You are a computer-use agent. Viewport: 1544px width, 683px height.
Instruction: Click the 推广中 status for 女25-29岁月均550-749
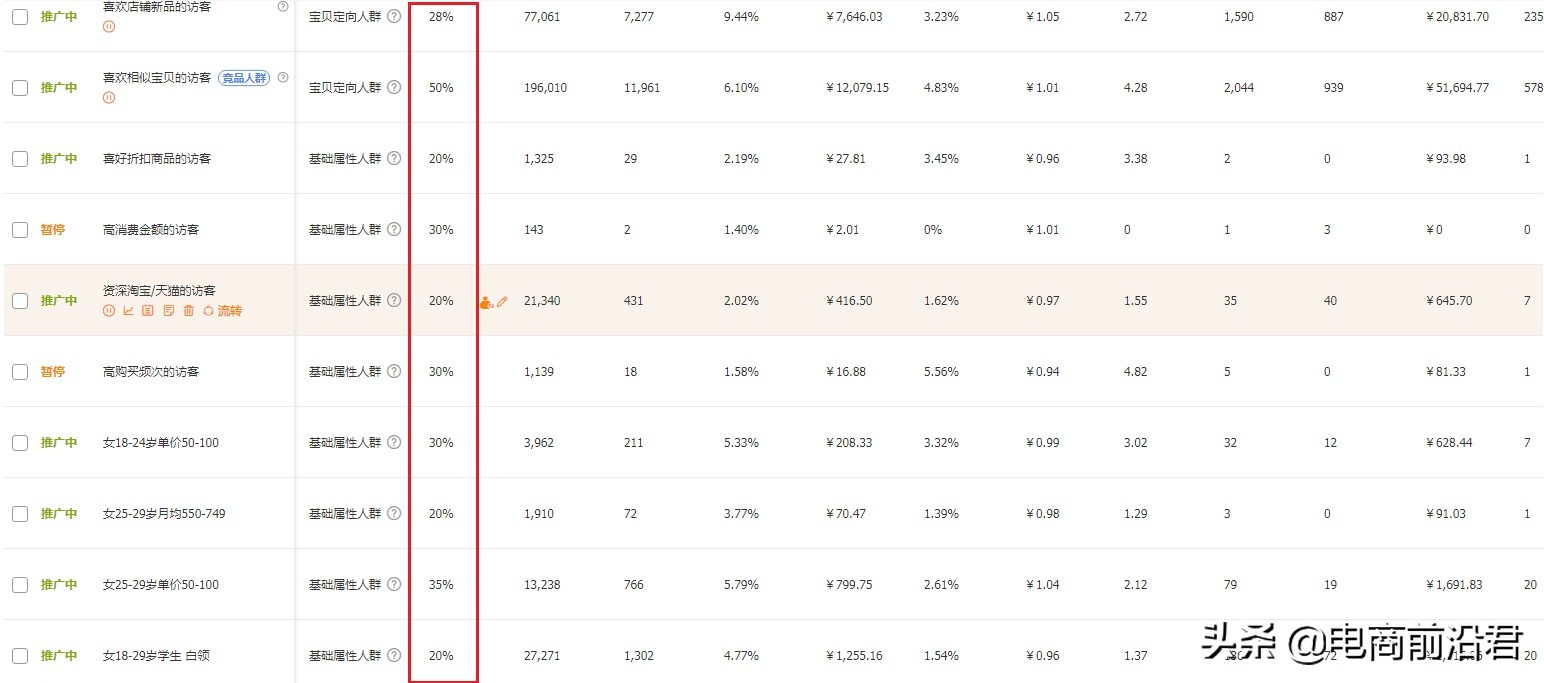pyautogui.click(x=59, y=514)
